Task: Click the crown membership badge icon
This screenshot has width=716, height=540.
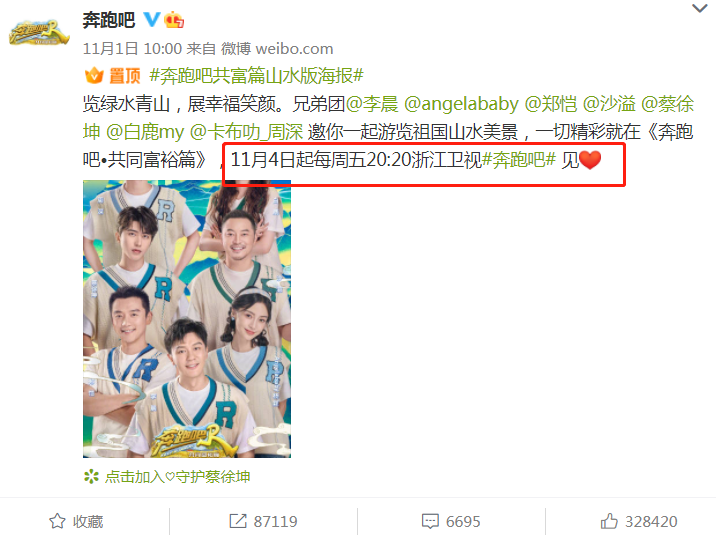Action: [174, 20]
